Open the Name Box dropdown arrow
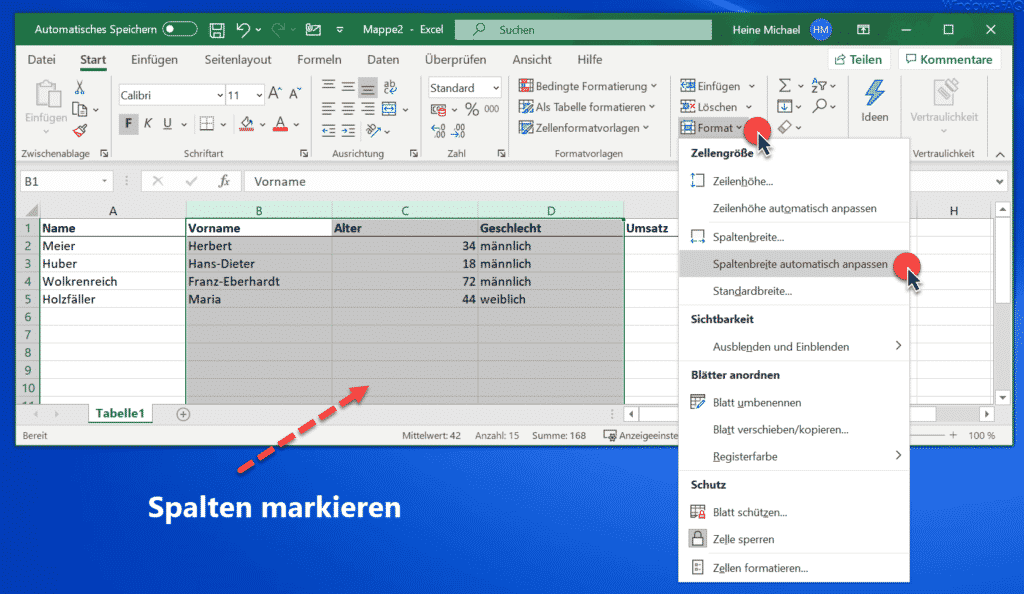 click(104, 181)
